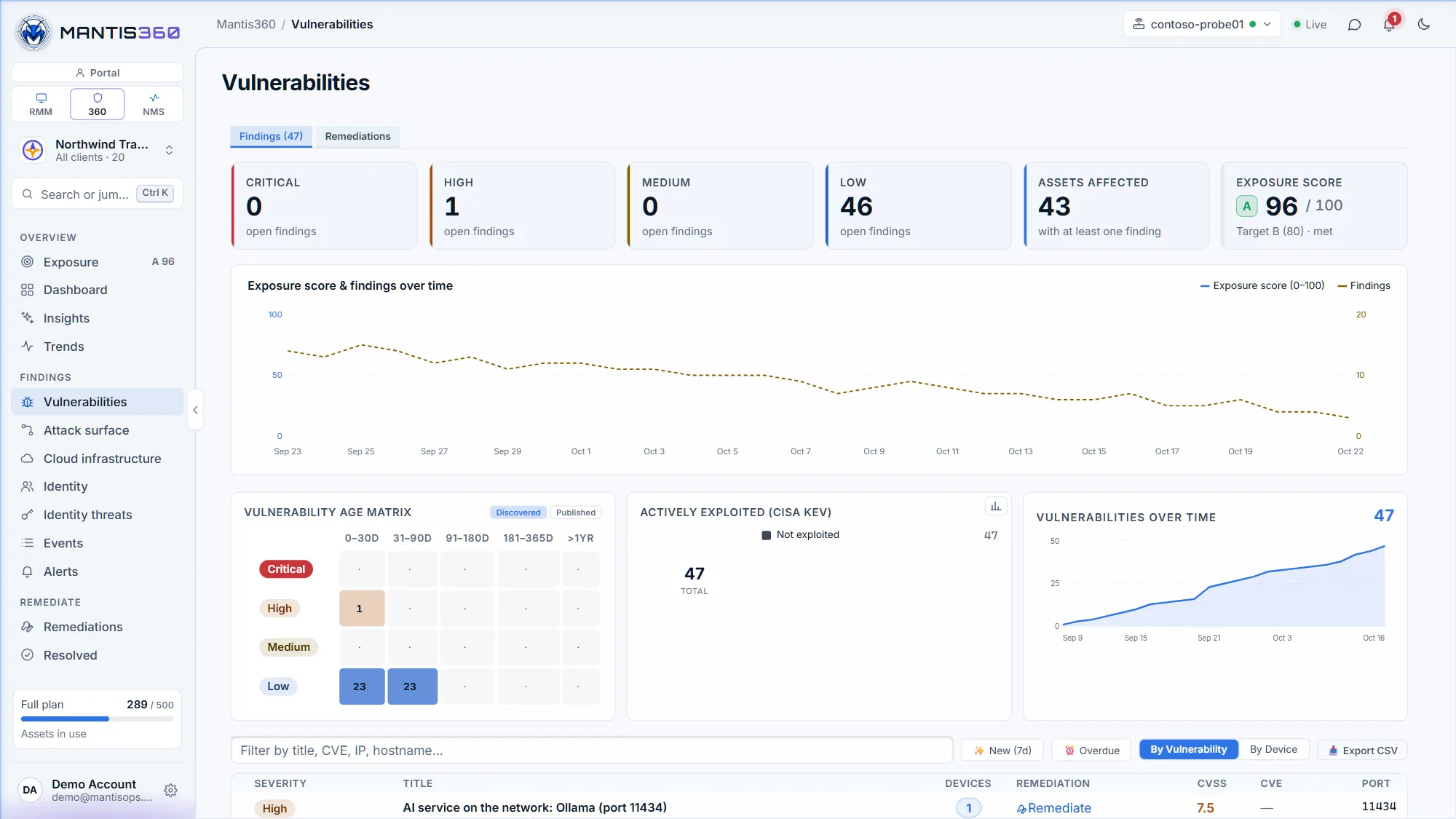This screenshot has height=819, width=1456.
Task: Click the Trends pulse icon
Action: 28,347
